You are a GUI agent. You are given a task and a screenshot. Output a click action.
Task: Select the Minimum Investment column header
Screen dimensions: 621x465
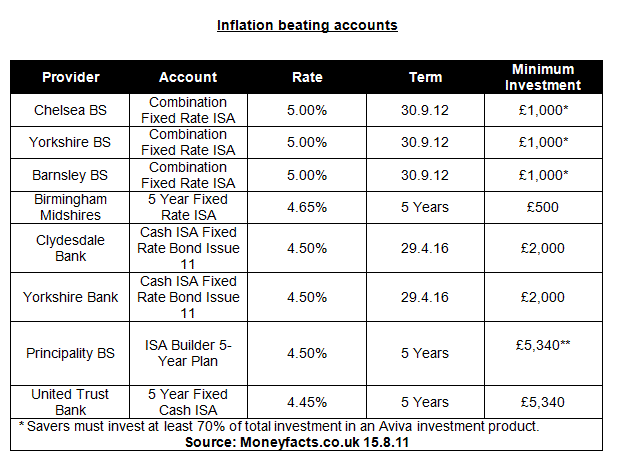pos(543,77)
